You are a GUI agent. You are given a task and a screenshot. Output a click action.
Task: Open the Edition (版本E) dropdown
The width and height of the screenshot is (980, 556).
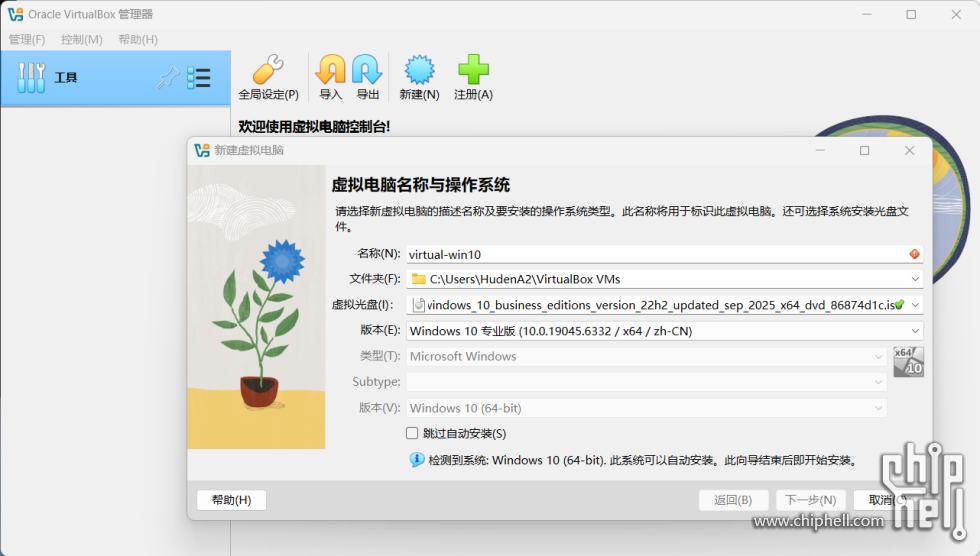665,330
